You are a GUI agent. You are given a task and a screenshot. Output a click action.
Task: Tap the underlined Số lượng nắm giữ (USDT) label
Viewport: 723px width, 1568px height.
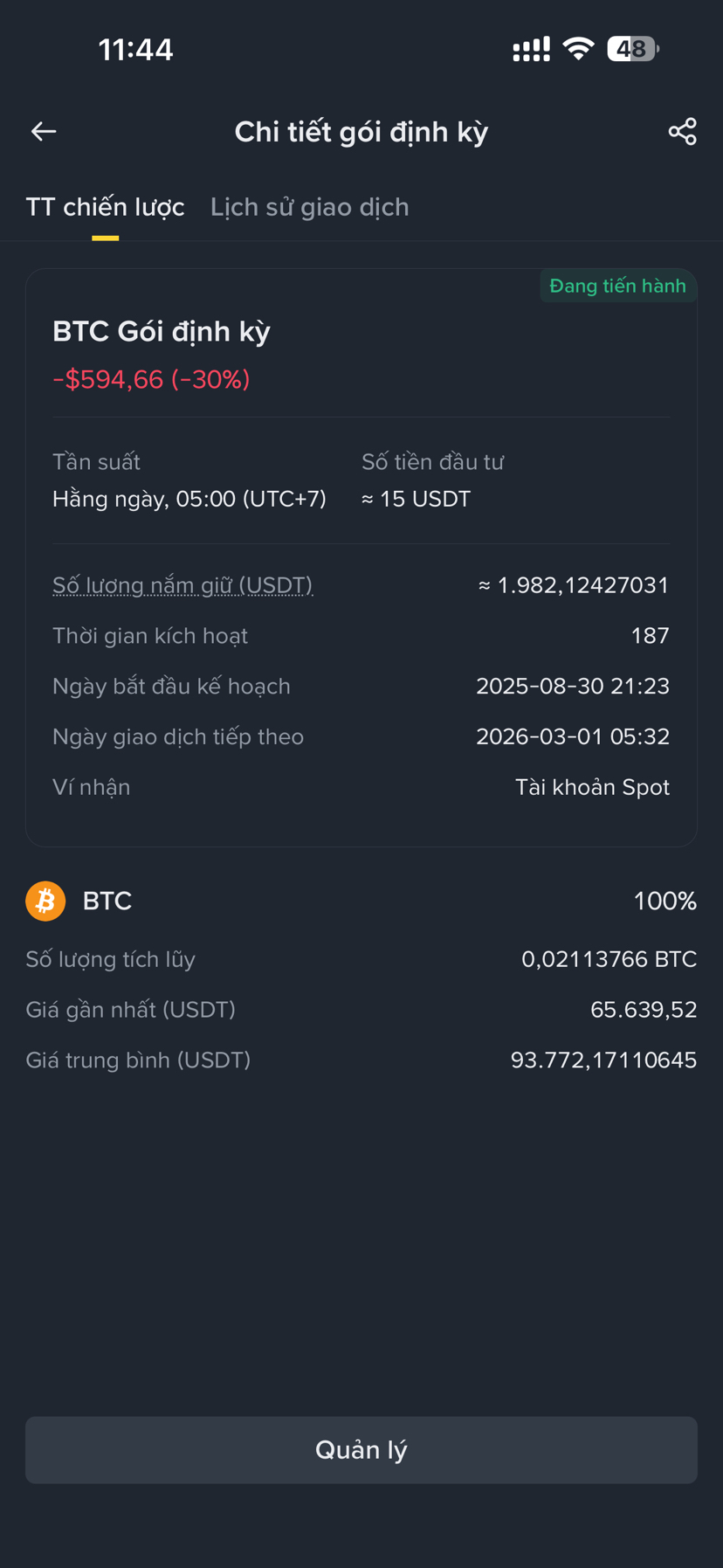(182, 584)
